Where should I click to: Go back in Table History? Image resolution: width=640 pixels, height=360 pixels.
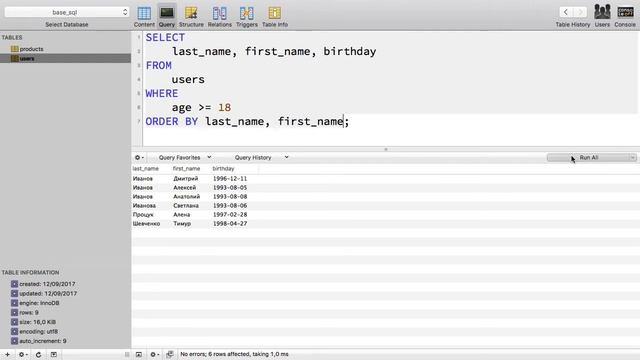(x=566, y=12)
